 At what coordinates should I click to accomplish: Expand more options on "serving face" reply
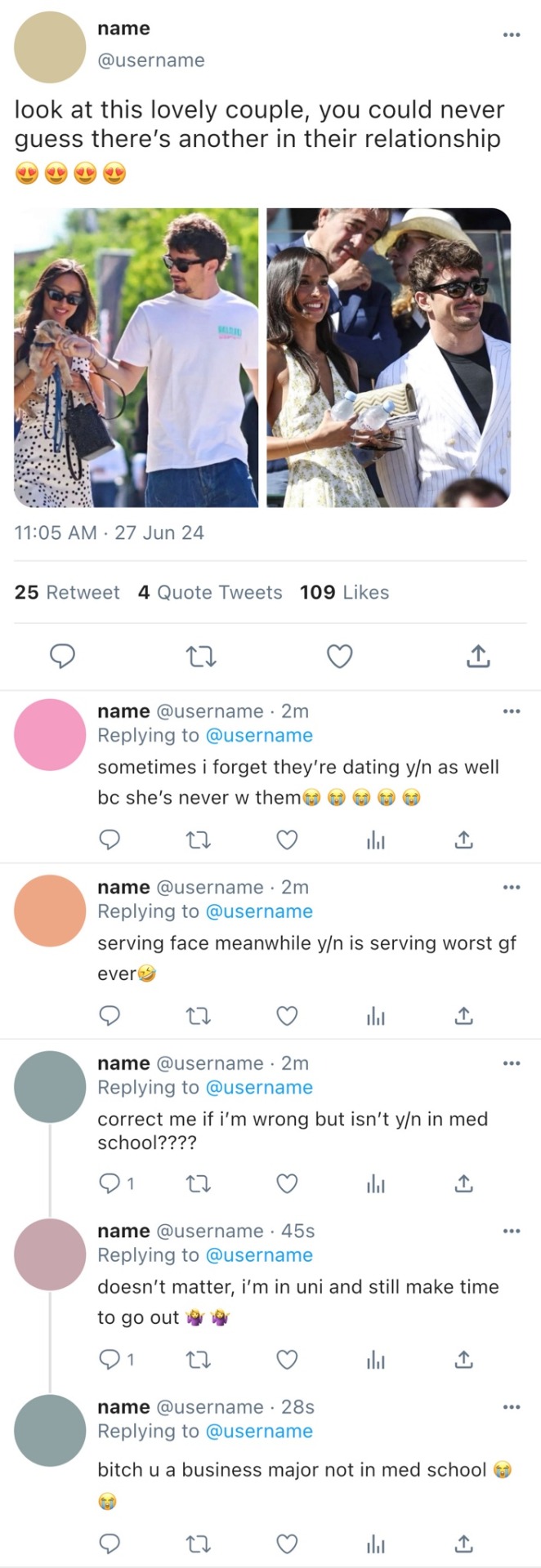tap(512, 887)
